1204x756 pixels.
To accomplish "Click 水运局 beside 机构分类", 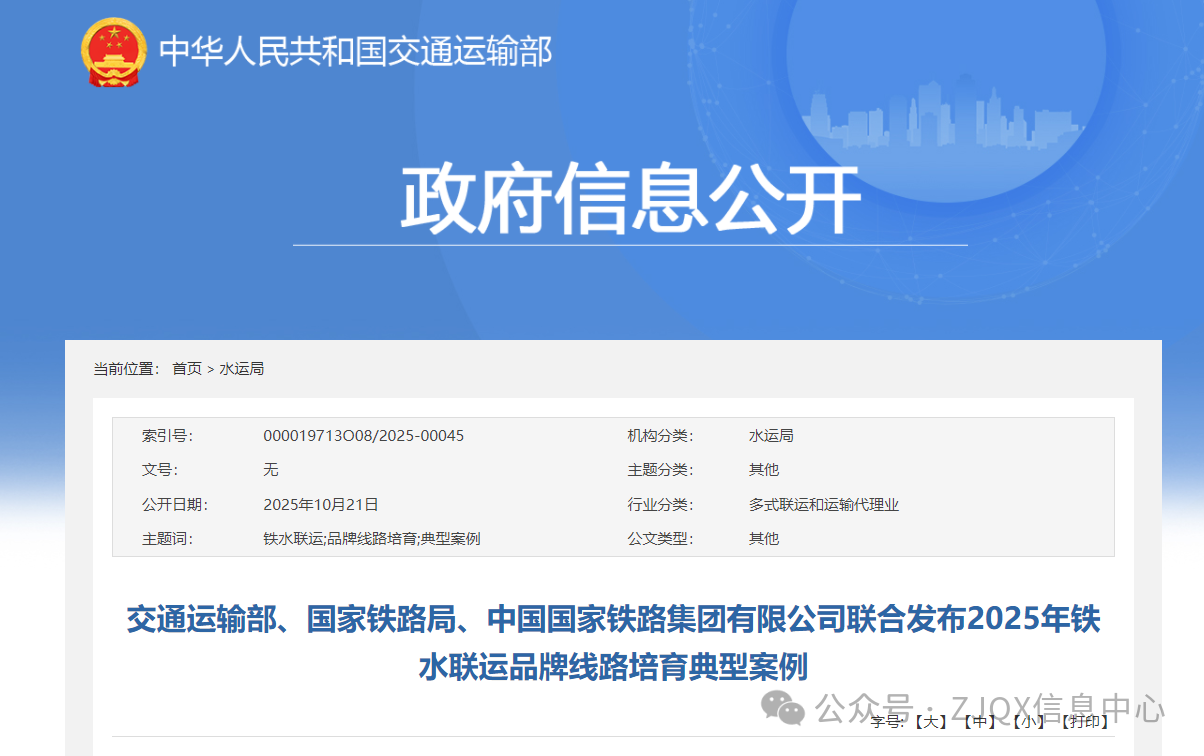I will [771, 436].
